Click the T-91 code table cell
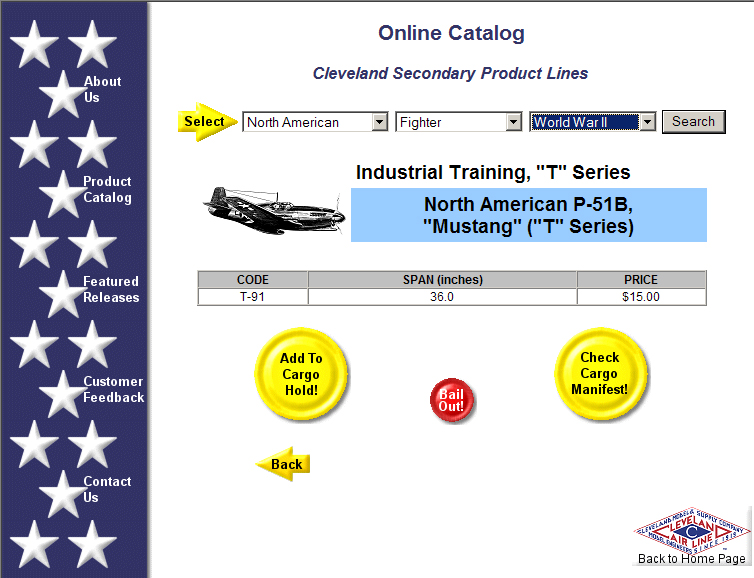Image resolution: width=754 pixels, height=578 pixels. tap(253, 297)
